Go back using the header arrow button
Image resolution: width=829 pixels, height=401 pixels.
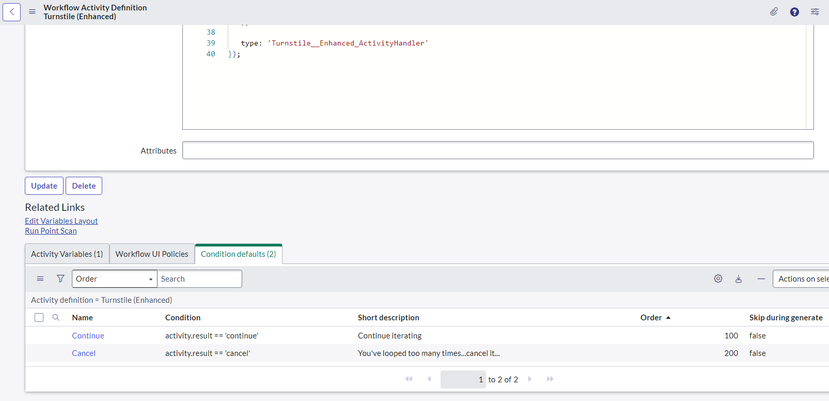(12, 12)
